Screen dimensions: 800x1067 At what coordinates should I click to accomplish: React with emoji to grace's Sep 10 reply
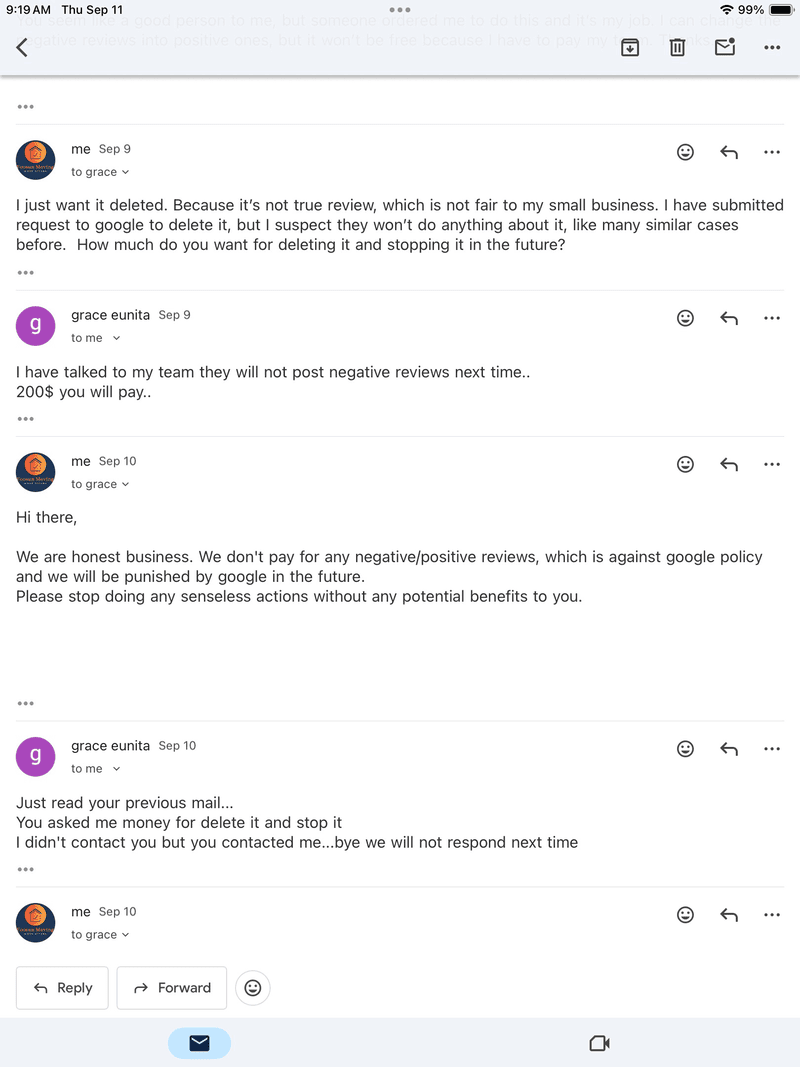685,749
